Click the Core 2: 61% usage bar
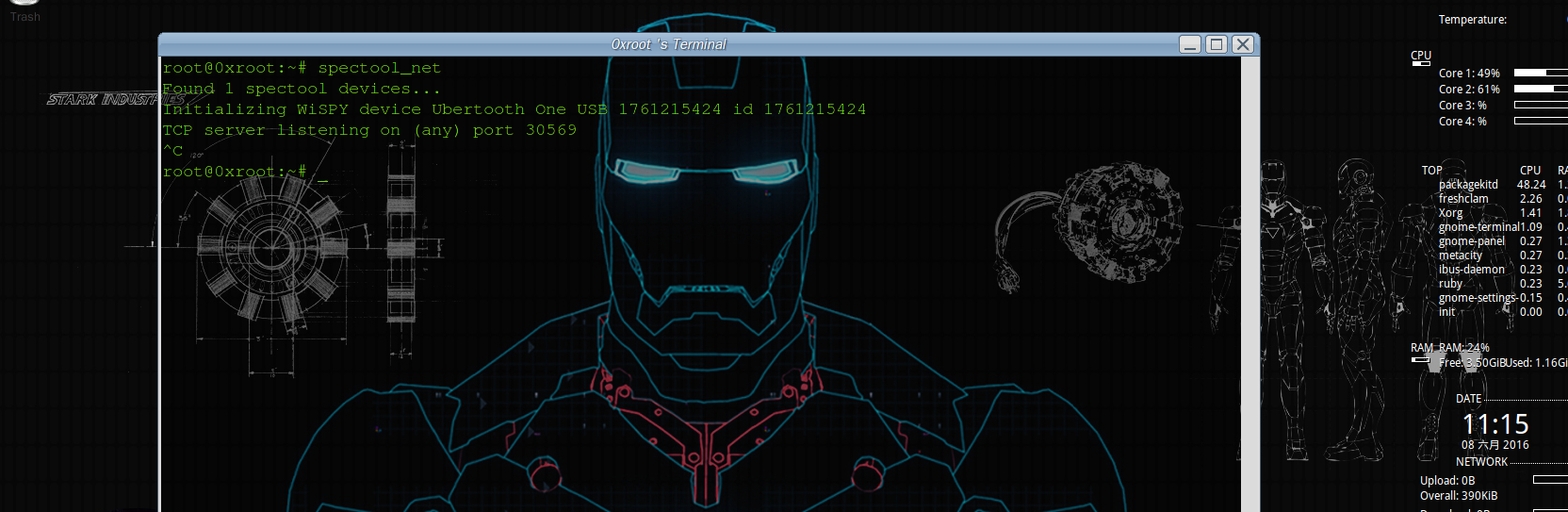 coord(1541,89)
